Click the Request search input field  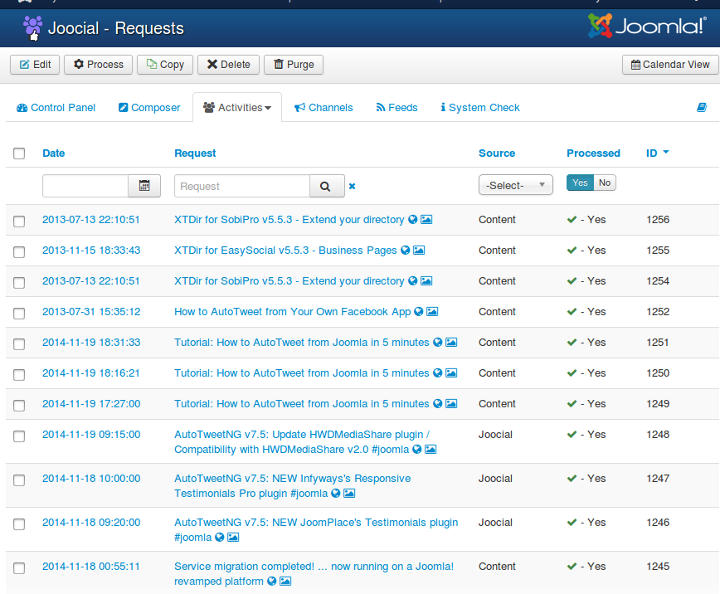(242, 186)
